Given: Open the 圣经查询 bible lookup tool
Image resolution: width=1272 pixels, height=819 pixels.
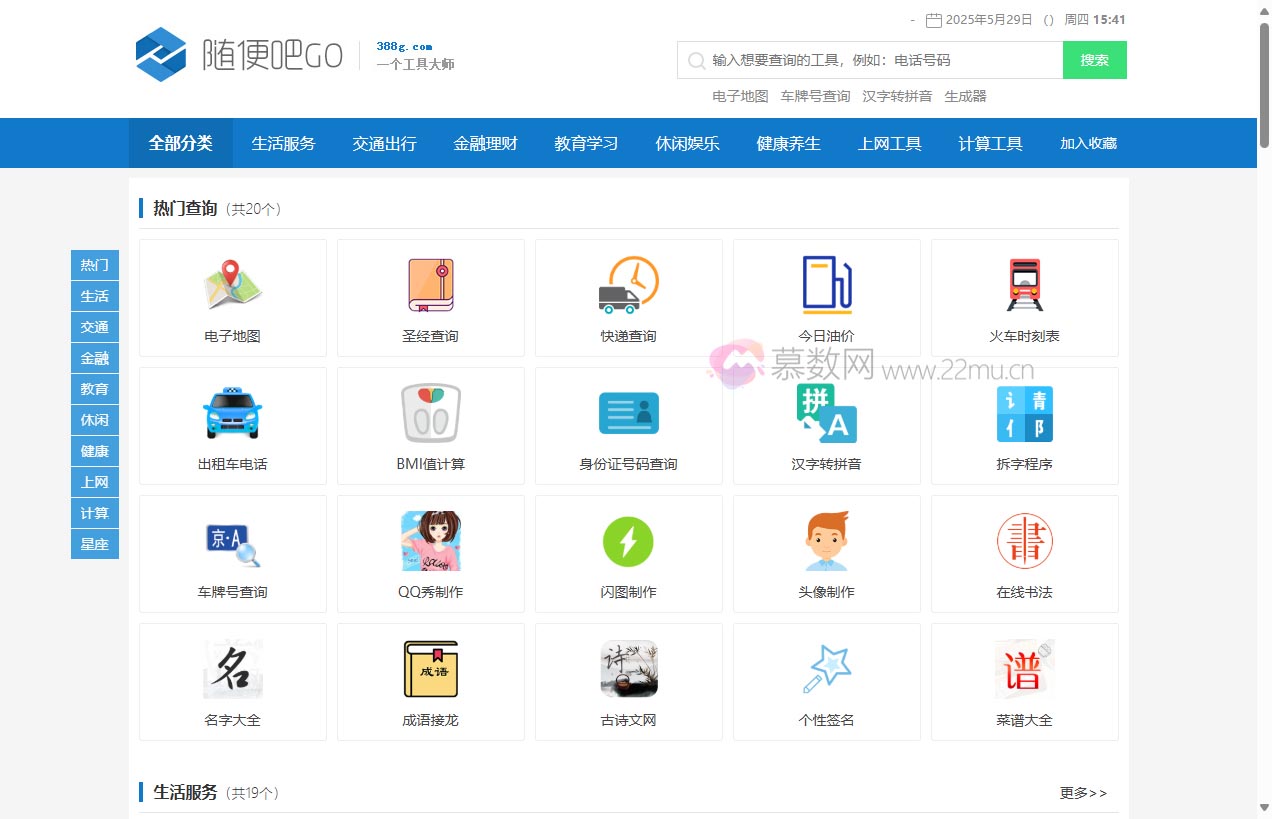Looking at the screenshot, I should 430,297.
